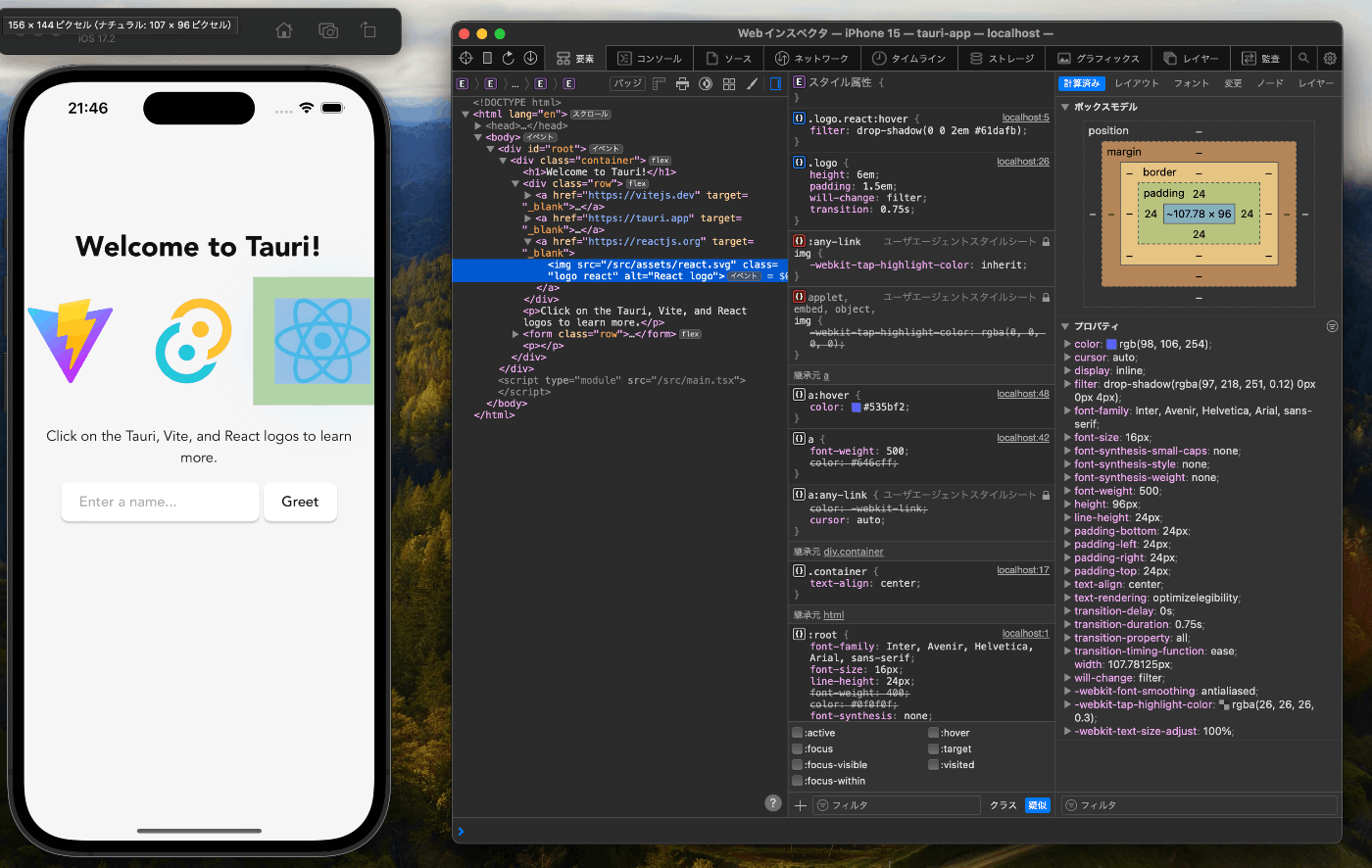Image resolution: width=1372 pixels, height=868 pixels.
Task: Click the rulers icon in DOM toolbar
Action: (x=660, y=84)
